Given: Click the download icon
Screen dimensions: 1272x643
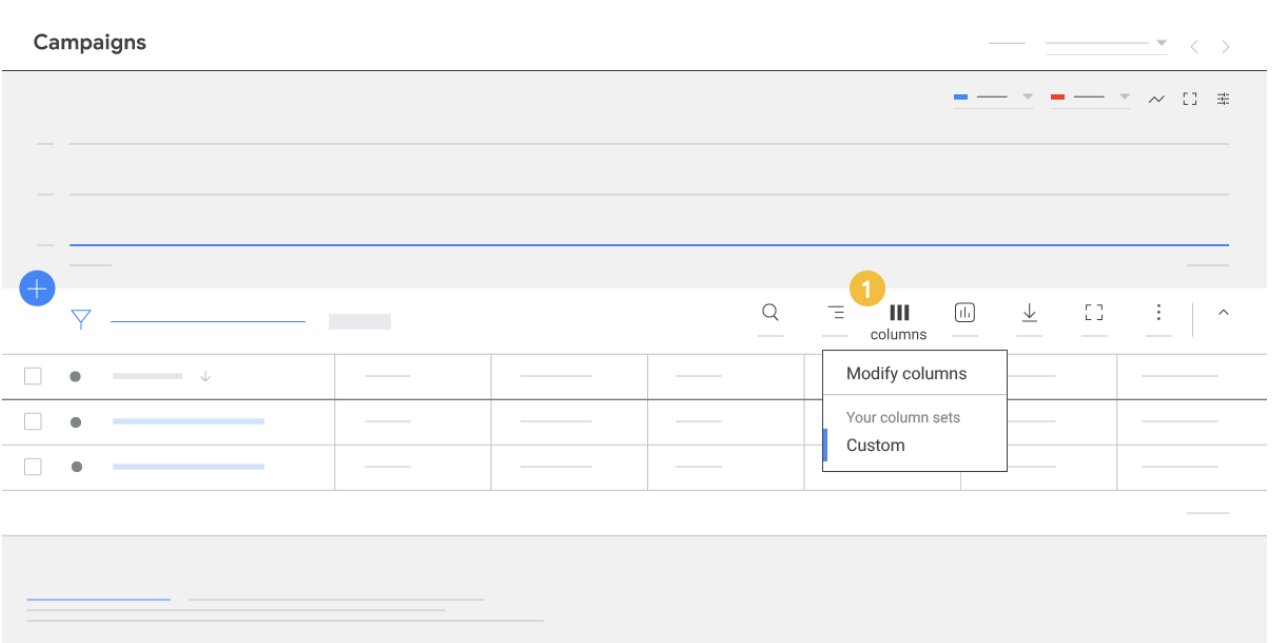Looking at the screenshot, I should click(x=1029, y=313).
